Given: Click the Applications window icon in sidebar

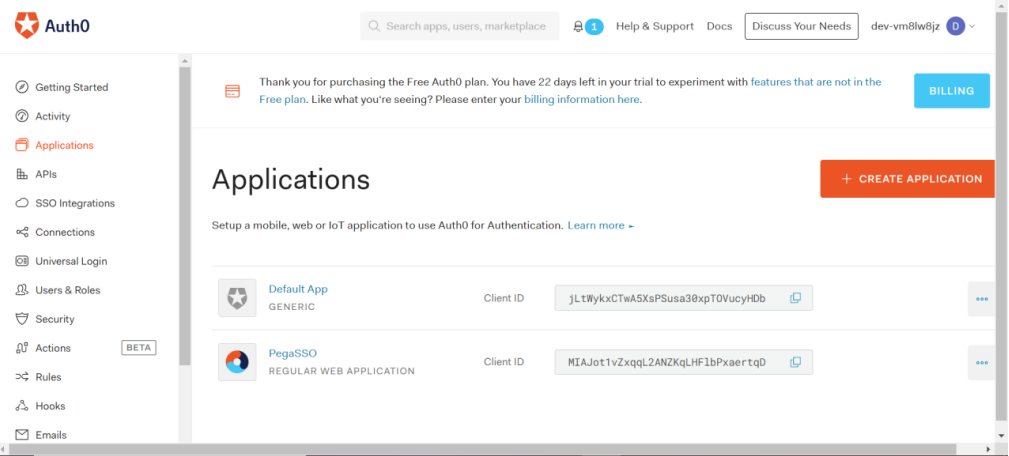Looking at the screenshot, I should [23, 145].
